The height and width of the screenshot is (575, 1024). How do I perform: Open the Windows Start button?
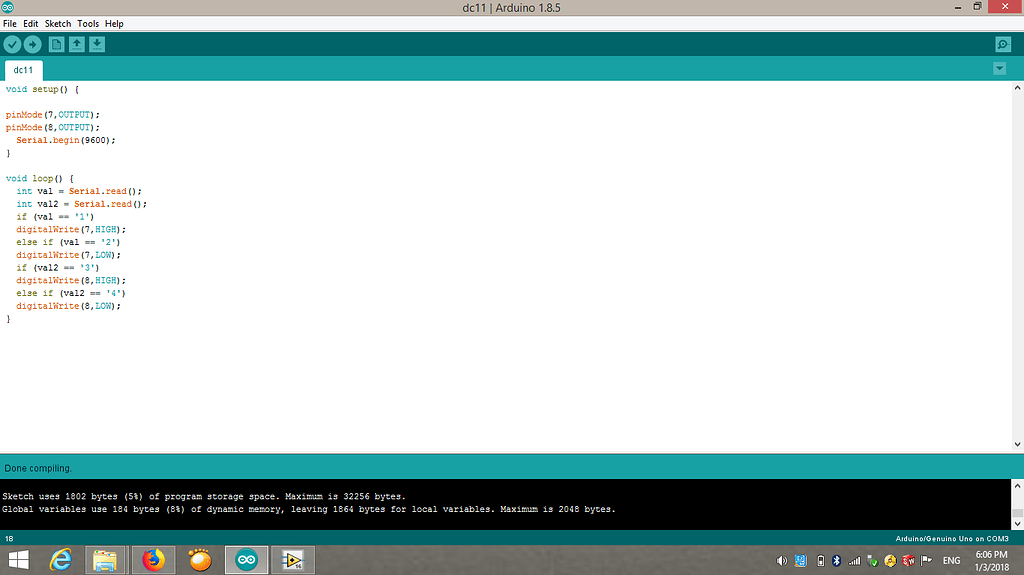18,560
